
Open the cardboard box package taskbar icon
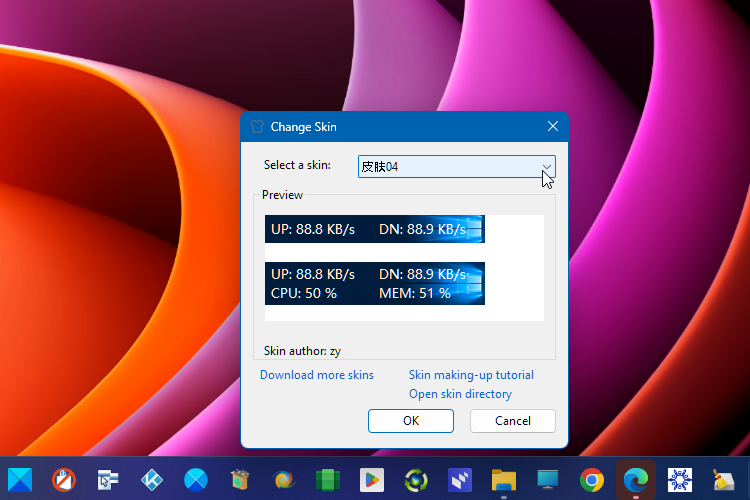pos(240,479)
